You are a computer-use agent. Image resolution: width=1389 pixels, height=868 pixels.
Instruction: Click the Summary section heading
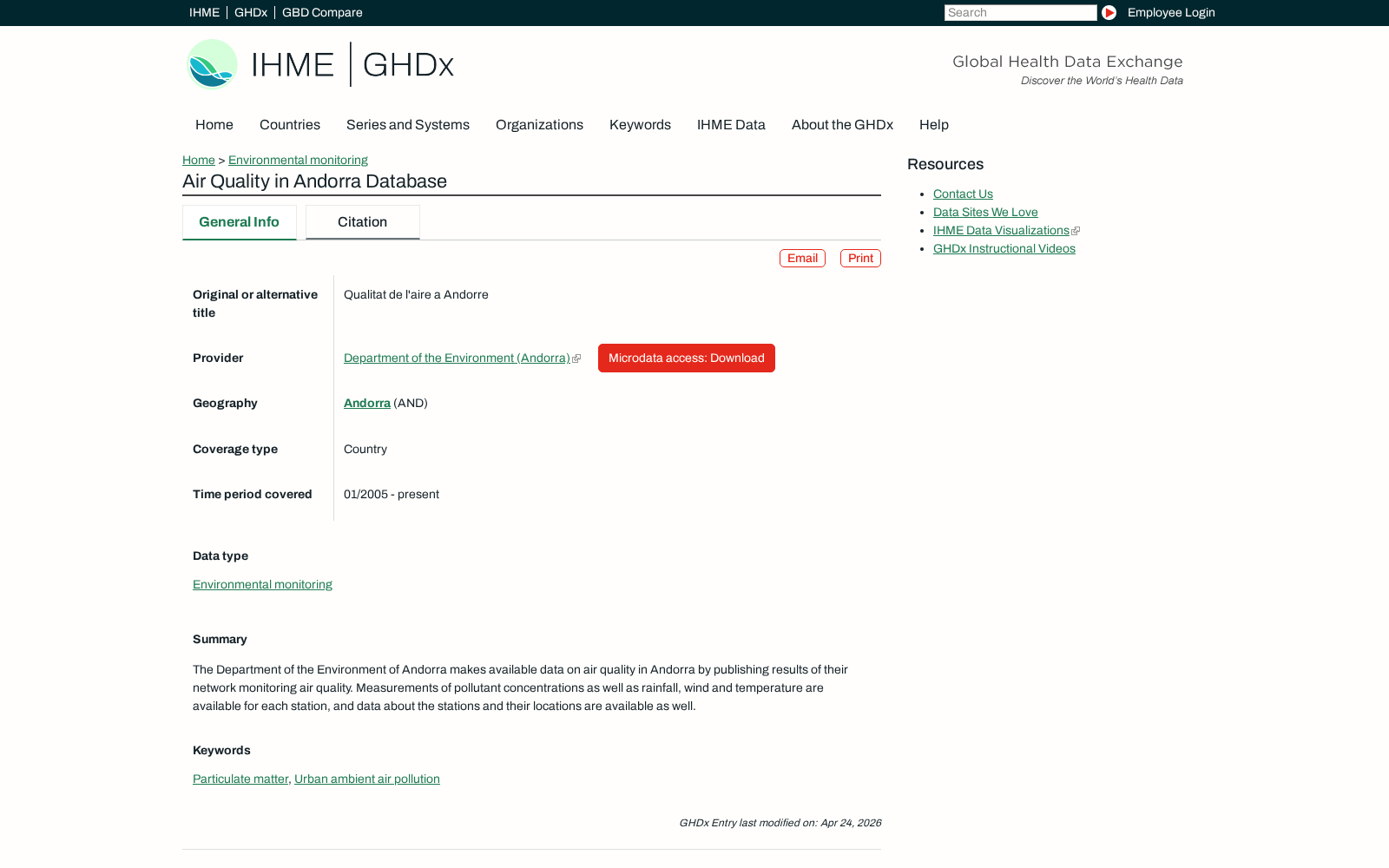[x=220, y=640]
